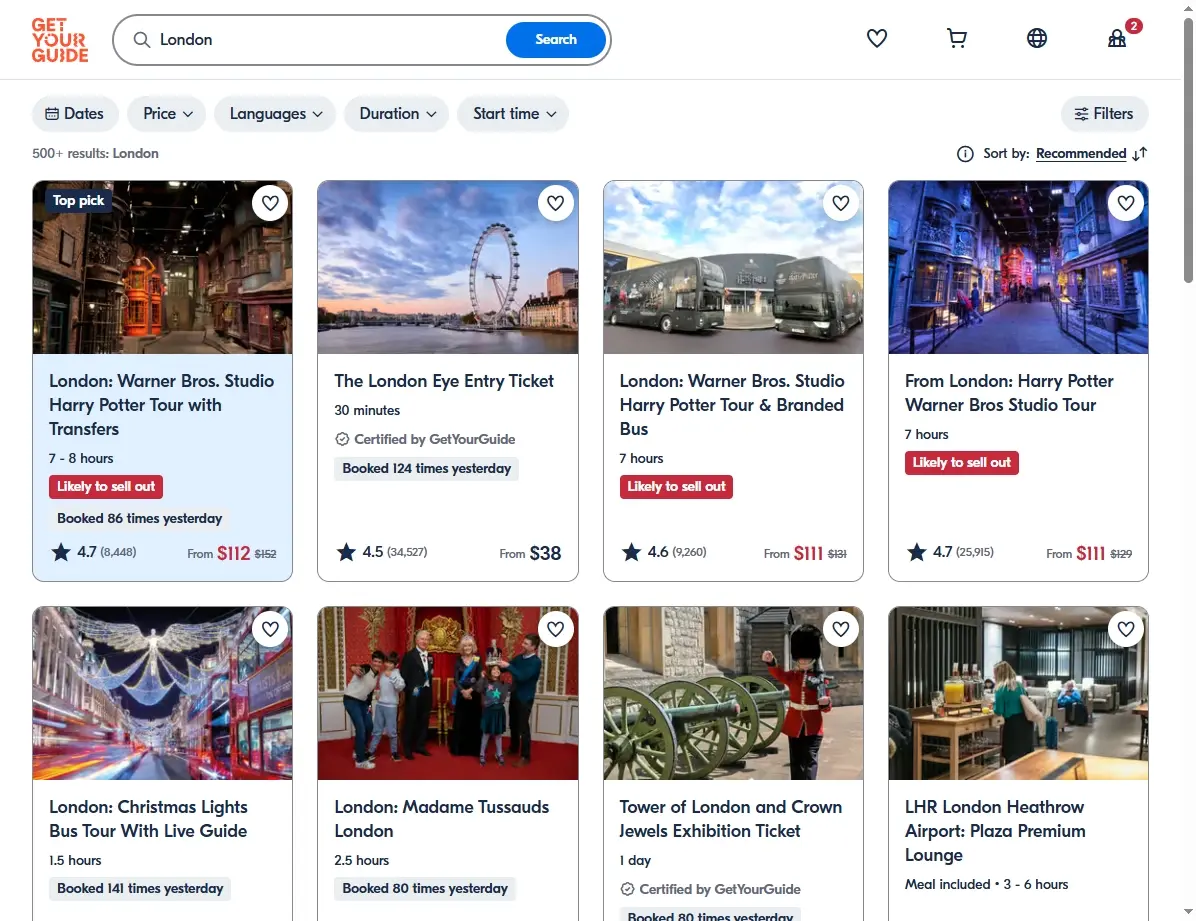1196x921 pixels.
Task: Open From London: Harry Potter Warner Bros title
Action: [1009, 393]
